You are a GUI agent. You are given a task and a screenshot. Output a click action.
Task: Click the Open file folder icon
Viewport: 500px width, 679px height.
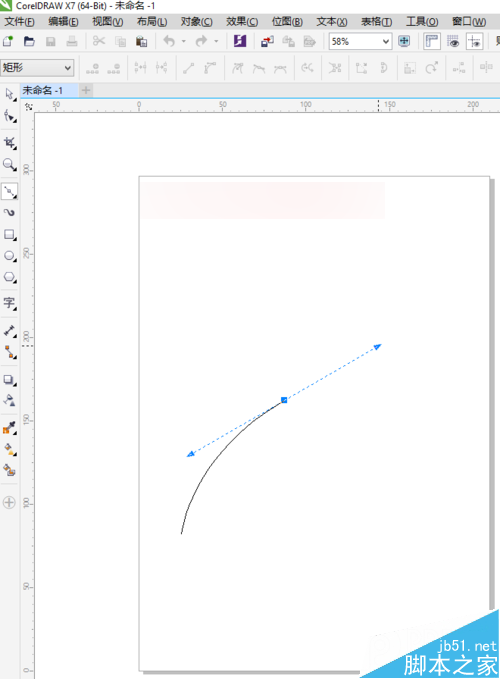click(29, 42)
